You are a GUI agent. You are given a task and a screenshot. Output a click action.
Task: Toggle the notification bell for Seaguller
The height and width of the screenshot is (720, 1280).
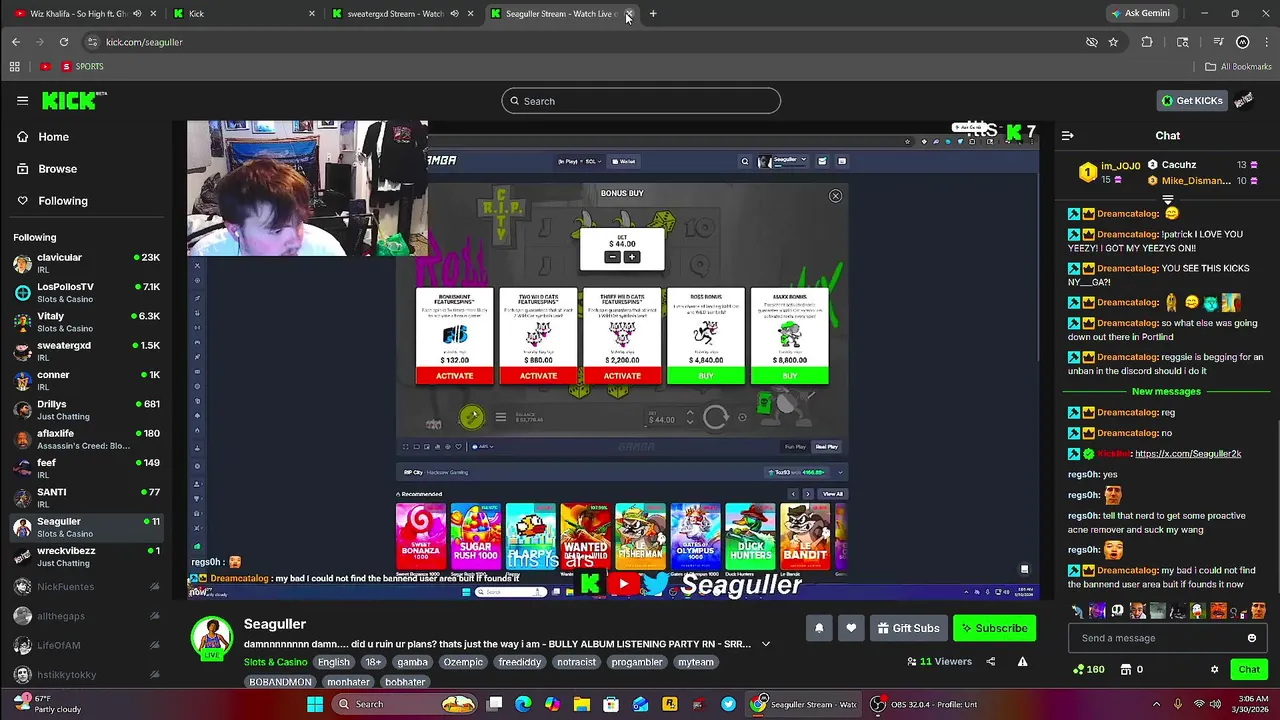[819, 628]
